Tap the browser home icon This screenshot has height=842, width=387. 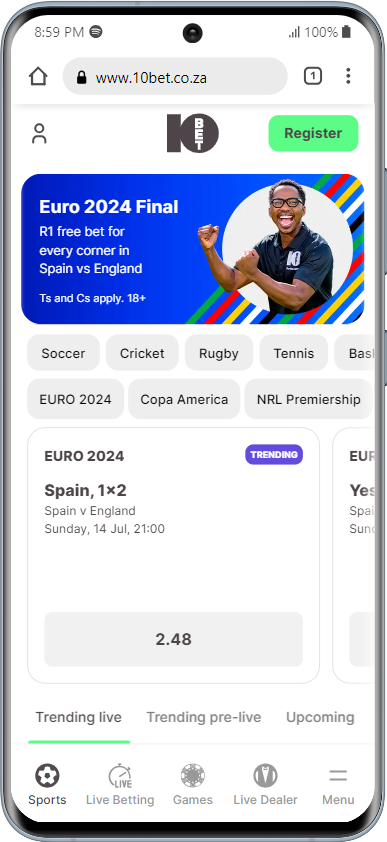[38, 76]
